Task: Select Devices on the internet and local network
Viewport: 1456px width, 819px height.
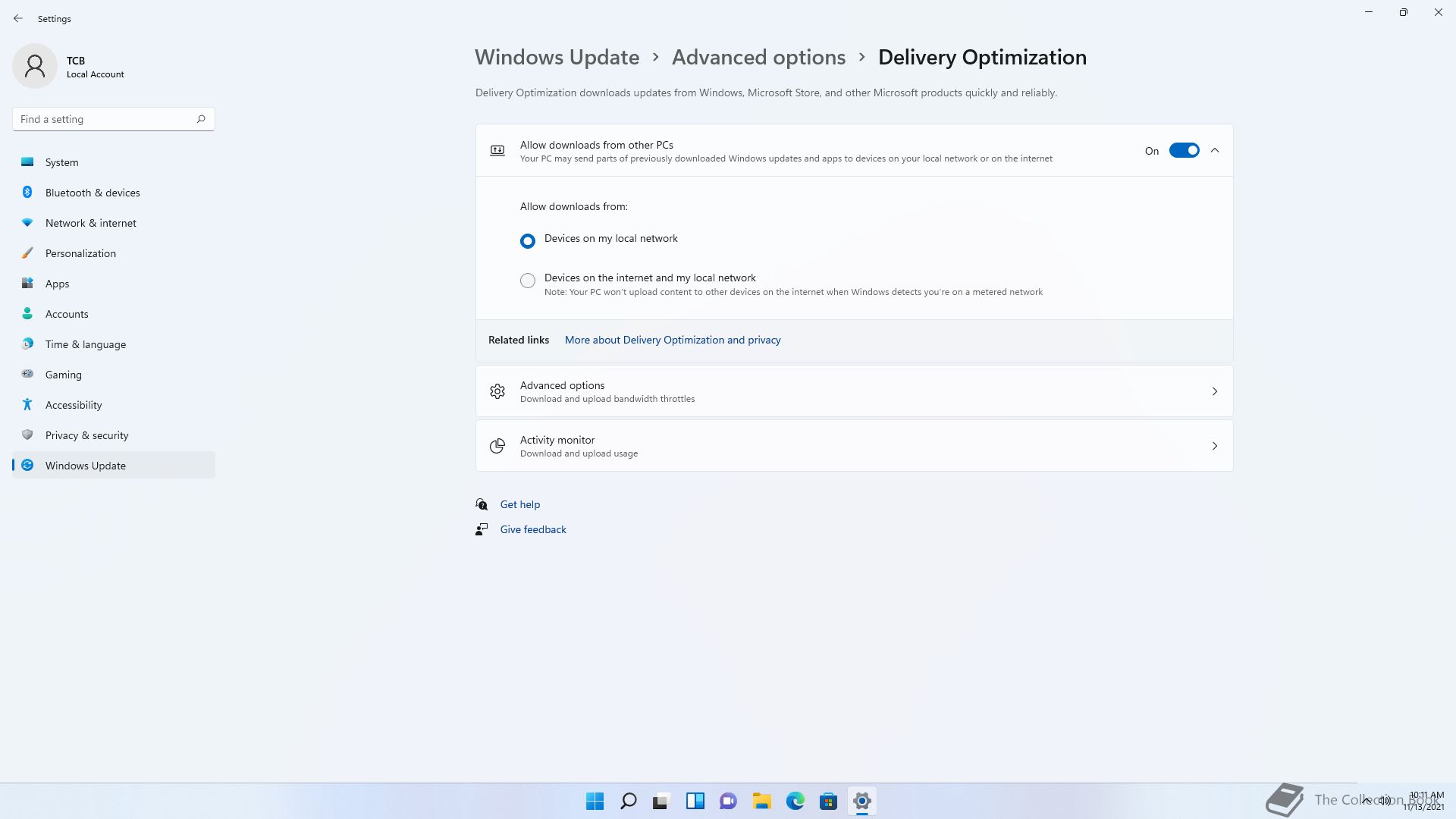Action: click(528, 281)
